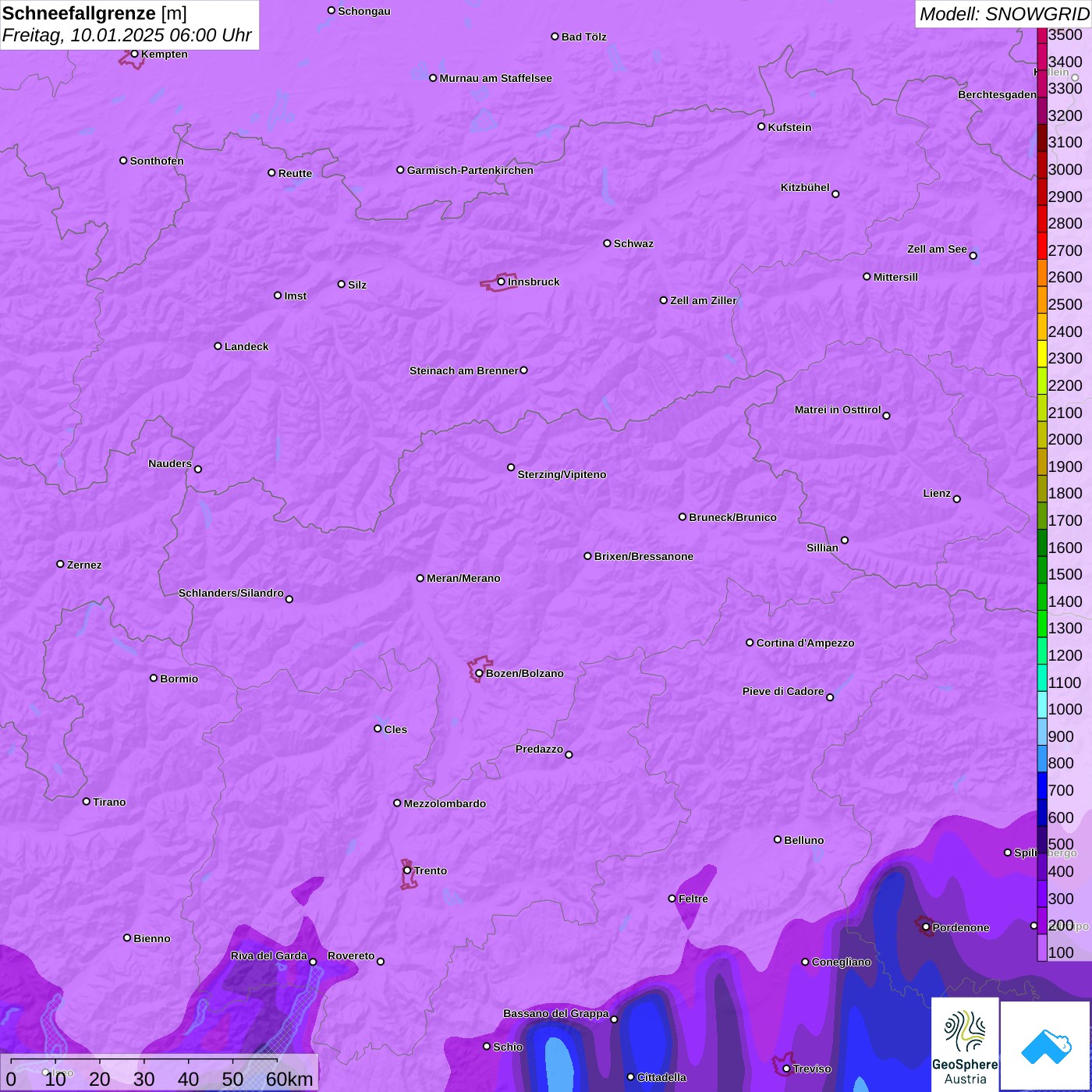The width and height of the screenshot is (1092, 1092).
Task: Click the Zernez city label
Action: [84, 565]
